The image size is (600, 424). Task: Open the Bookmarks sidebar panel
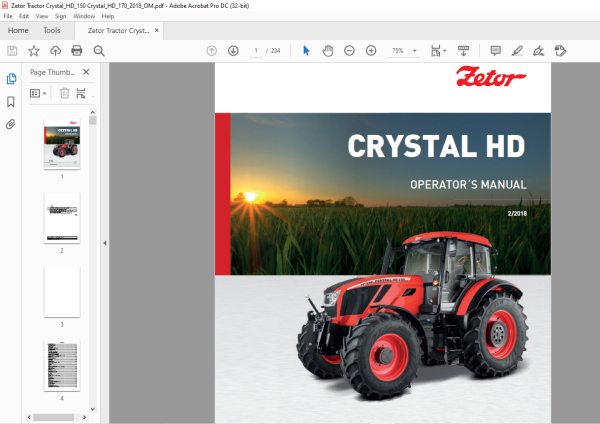[x=11, y=101]
